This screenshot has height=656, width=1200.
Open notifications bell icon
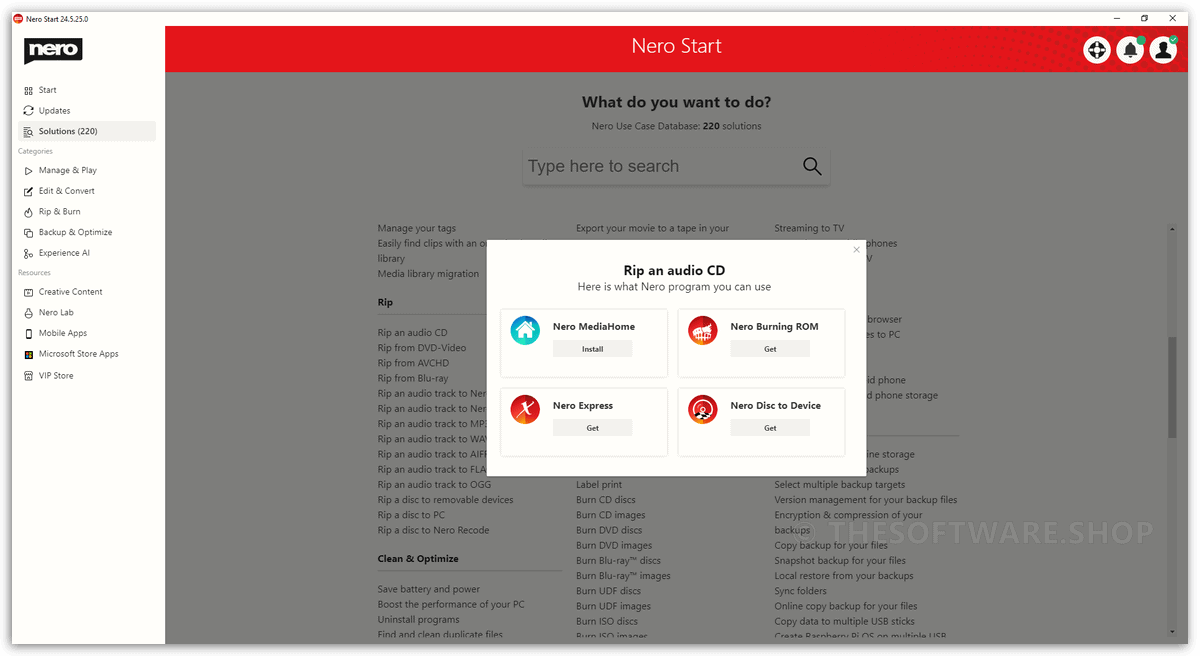(1130, 50)
